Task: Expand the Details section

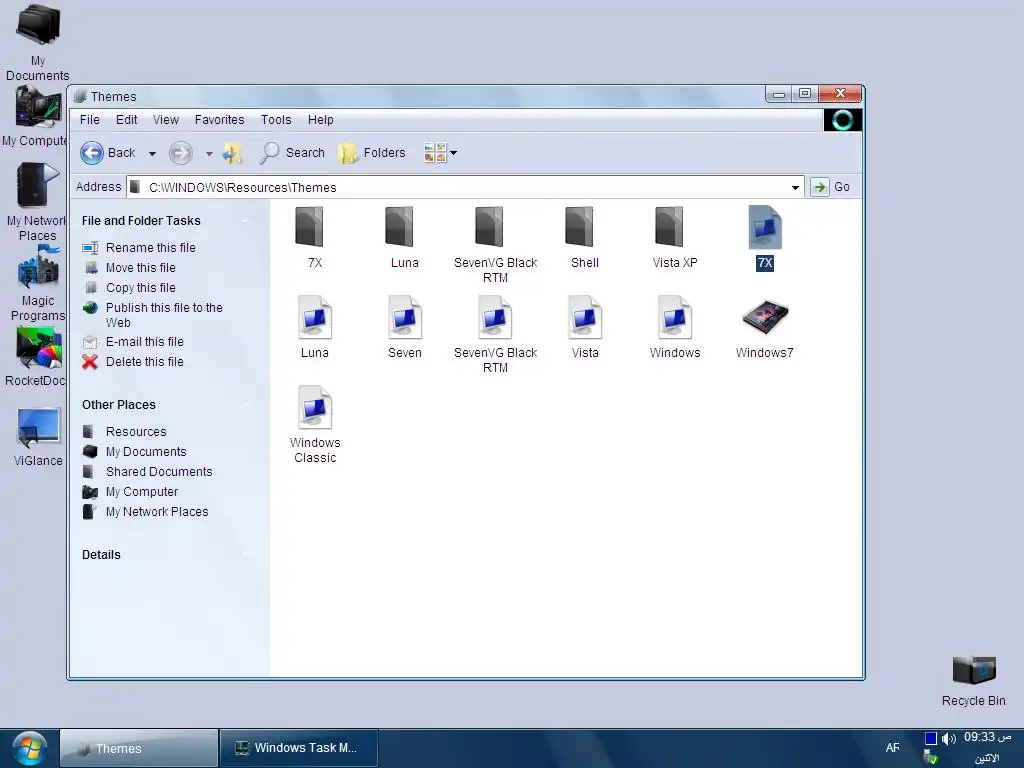Action: 246,554
